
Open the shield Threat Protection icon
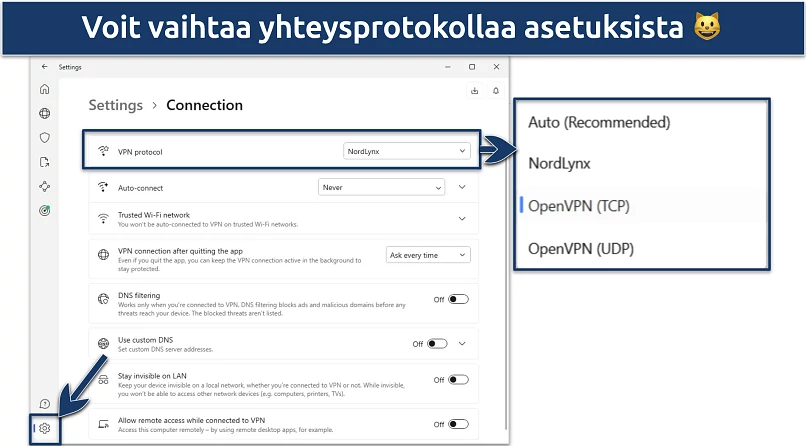(x=45, y=137)
